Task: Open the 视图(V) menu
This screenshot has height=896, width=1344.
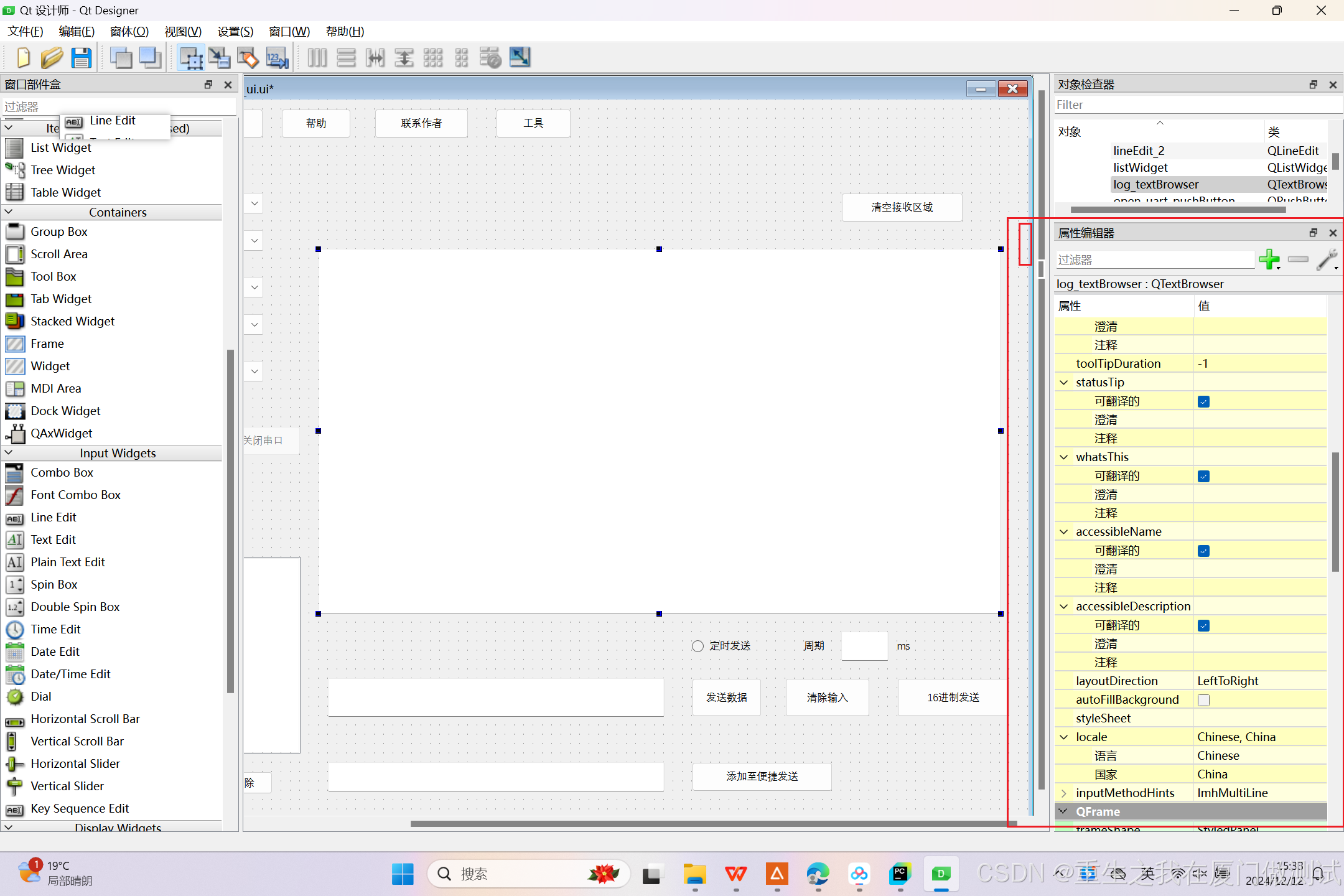Action: (x=182, y=31)
